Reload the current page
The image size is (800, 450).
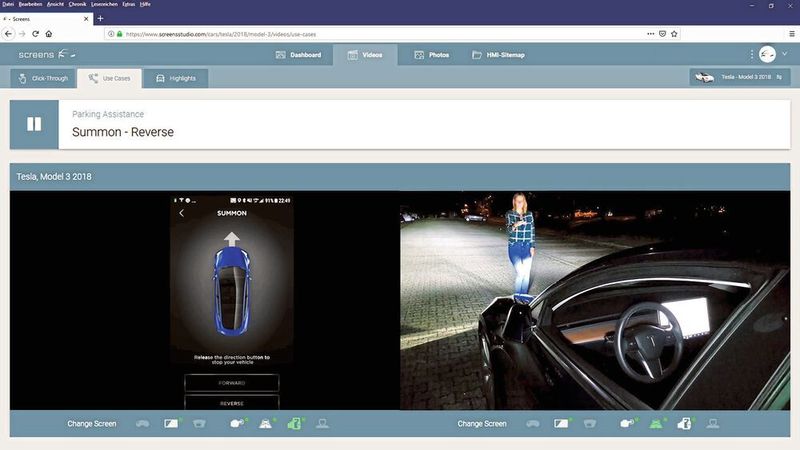[x=35, y=34]
